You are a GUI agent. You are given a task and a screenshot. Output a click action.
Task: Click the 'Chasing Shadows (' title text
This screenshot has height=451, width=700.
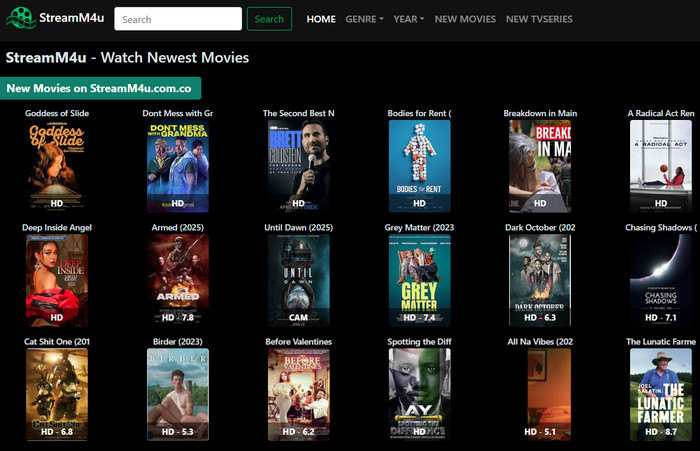pyautogui.click(x=661, y=228)
